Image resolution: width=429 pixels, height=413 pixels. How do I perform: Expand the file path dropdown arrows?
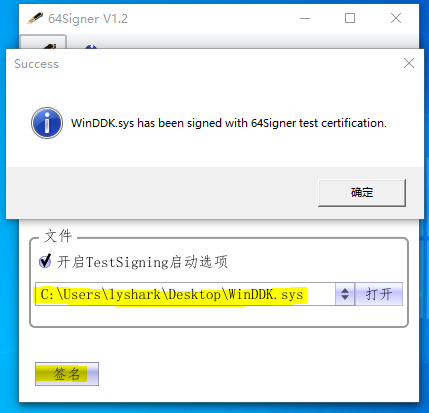pyautogui.click(x=345, y=294)
